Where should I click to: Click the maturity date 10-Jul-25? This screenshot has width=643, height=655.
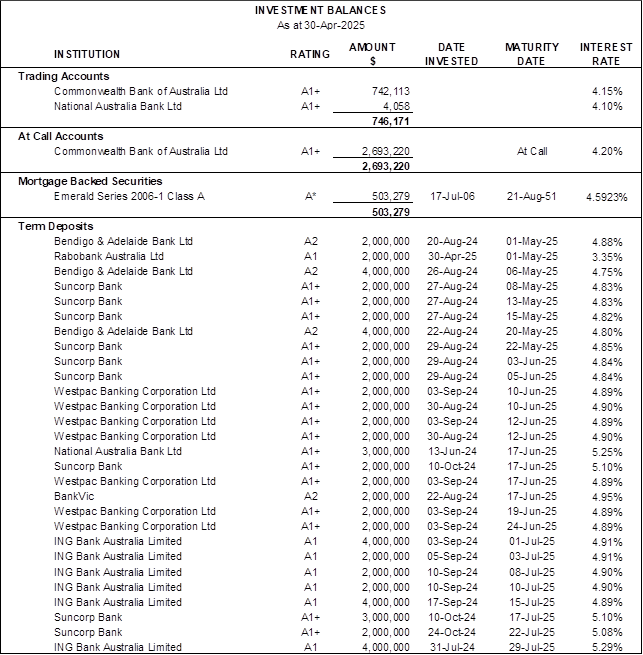click(532, 588)
